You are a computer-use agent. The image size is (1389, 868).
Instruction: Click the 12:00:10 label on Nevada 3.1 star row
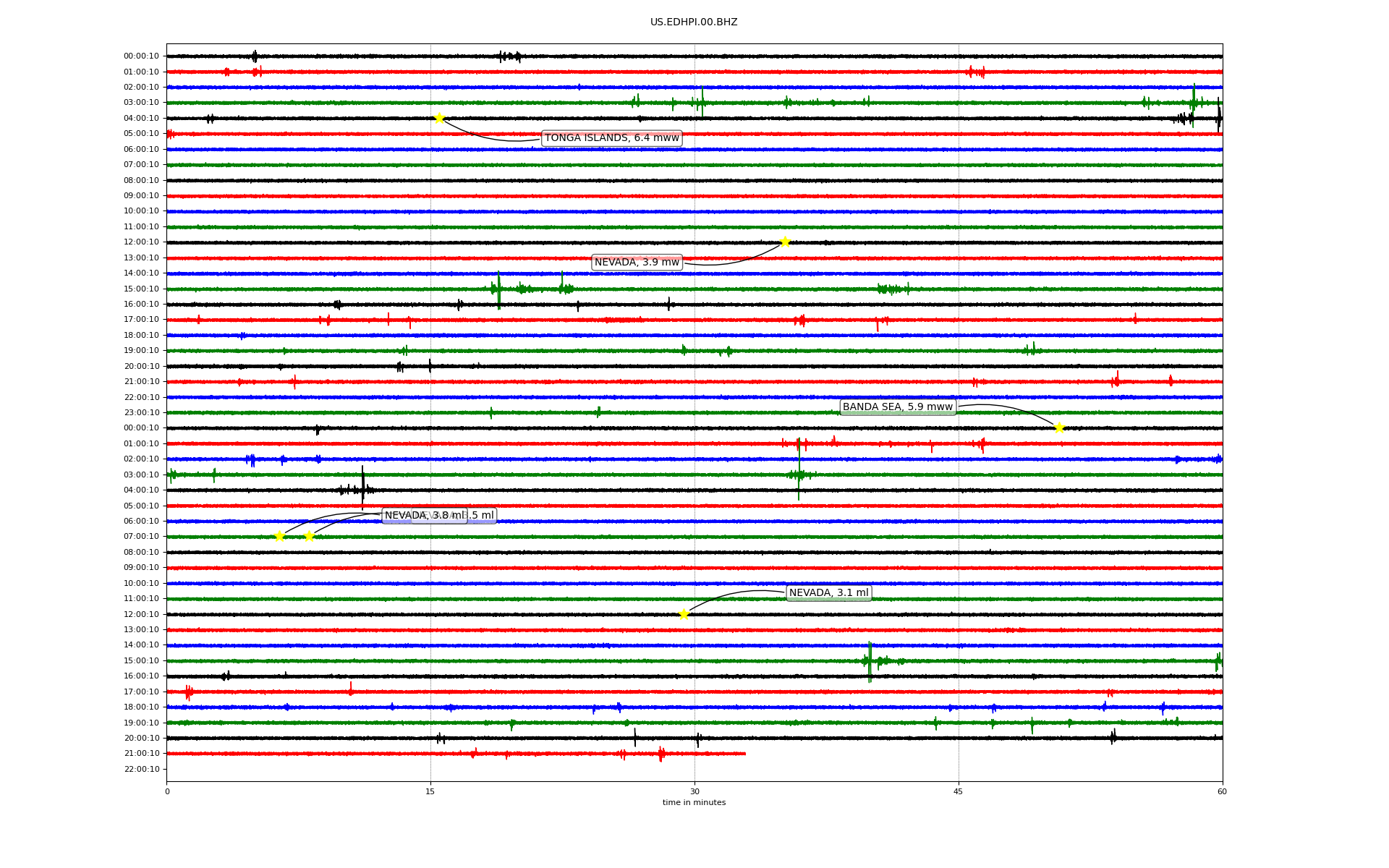pyautogui.click(x=141, y=614)
